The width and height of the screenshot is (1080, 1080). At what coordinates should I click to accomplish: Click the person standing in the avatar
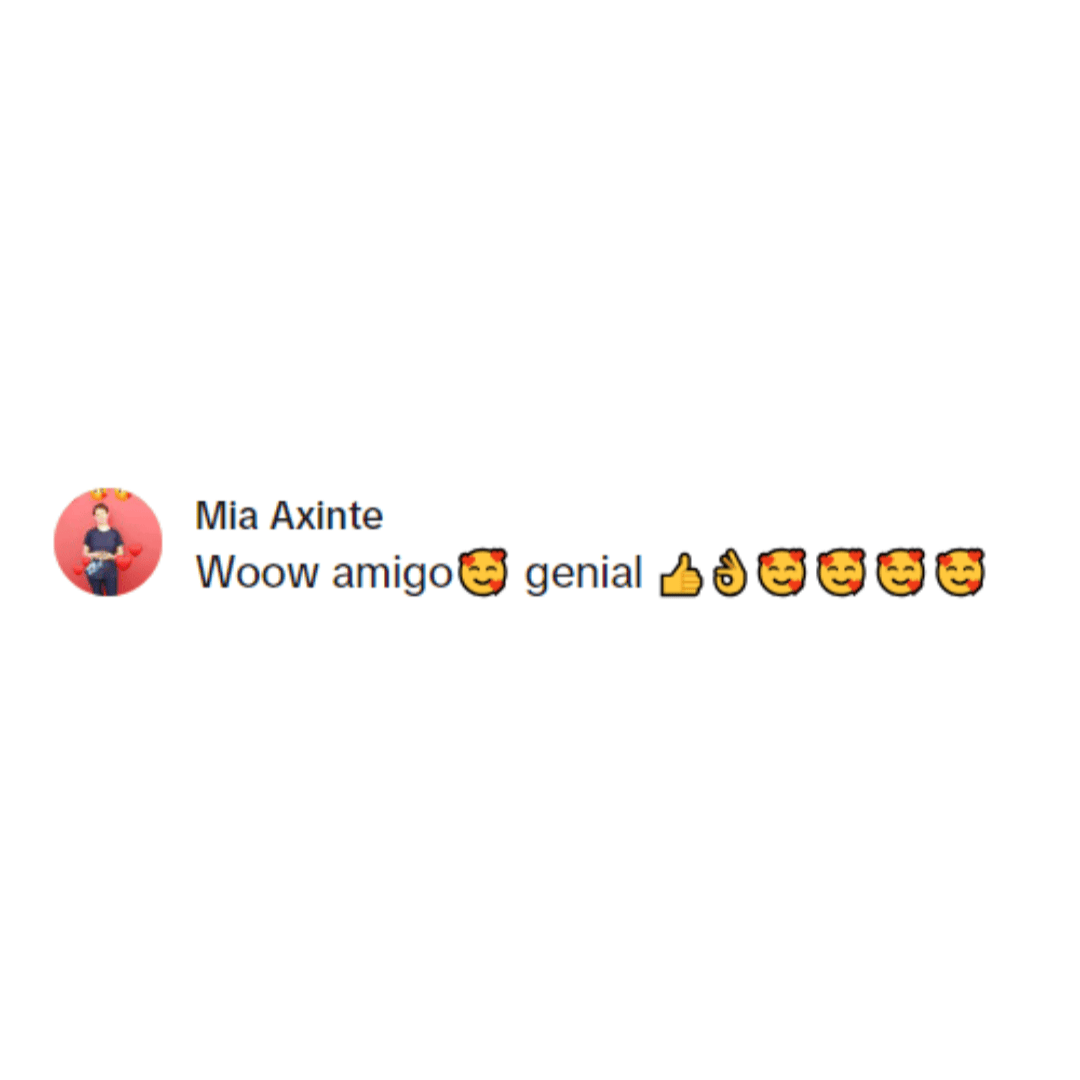pyautogui.click(x=103, y=549)
